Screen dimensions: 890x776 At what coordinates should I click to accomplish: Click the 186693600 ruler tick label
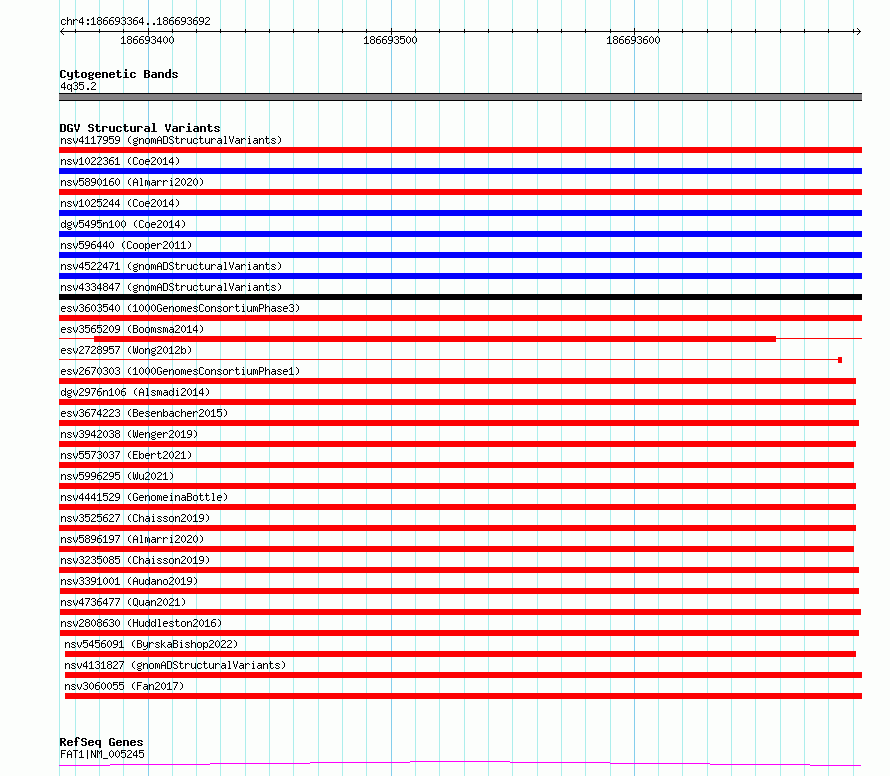(x=633, y=40)
